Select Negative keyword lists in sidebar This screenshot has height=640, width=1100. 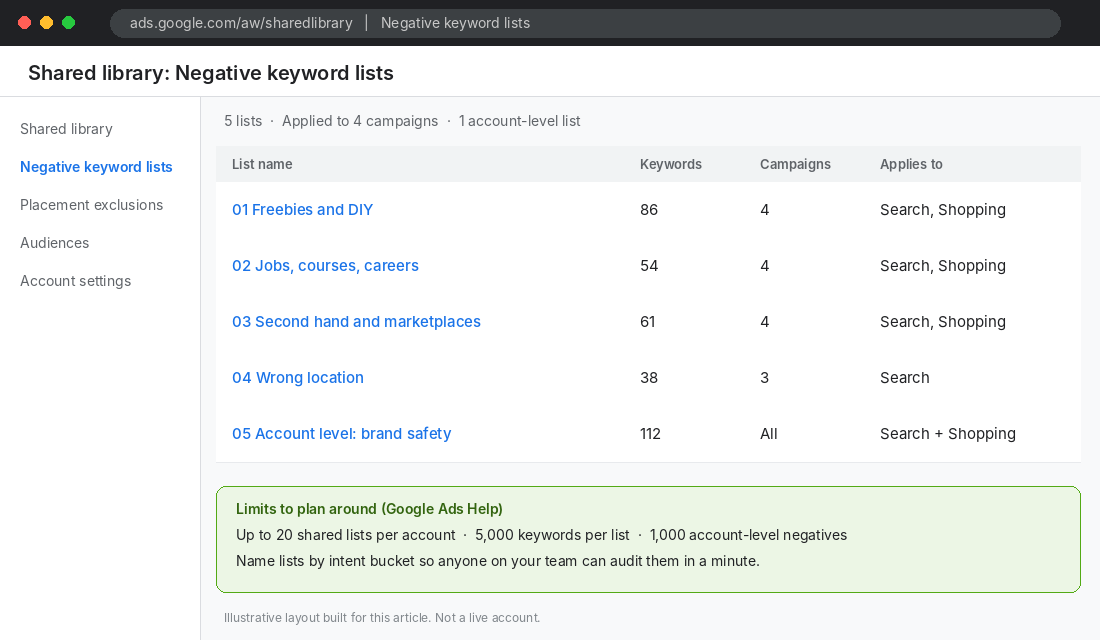coord(96,167)
